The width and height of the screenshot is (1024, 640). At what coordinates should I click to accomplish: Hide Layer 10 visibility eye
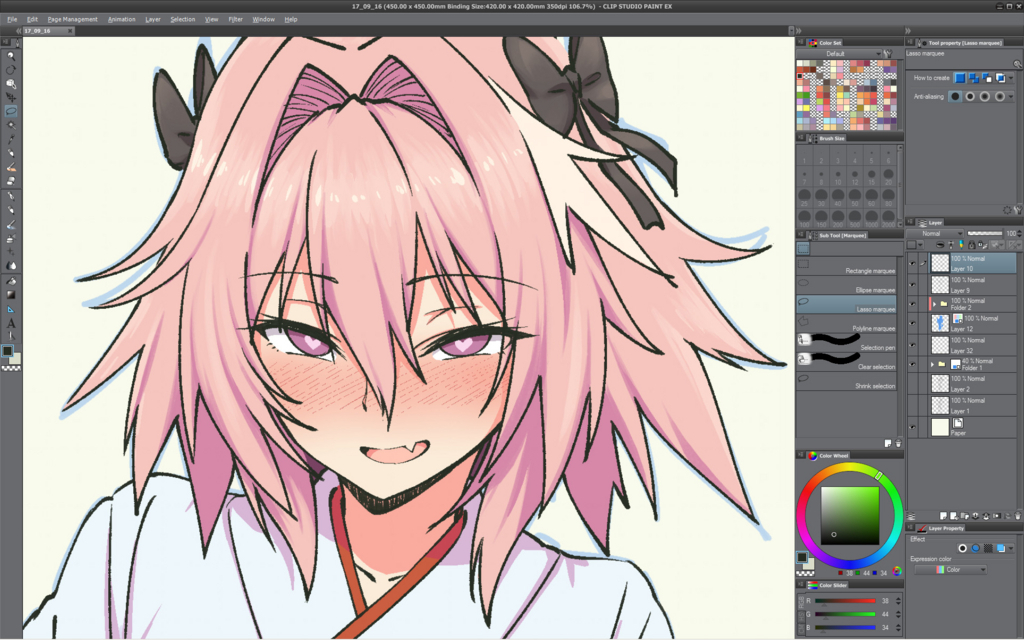pyautogui.click(x=912, y=263)
